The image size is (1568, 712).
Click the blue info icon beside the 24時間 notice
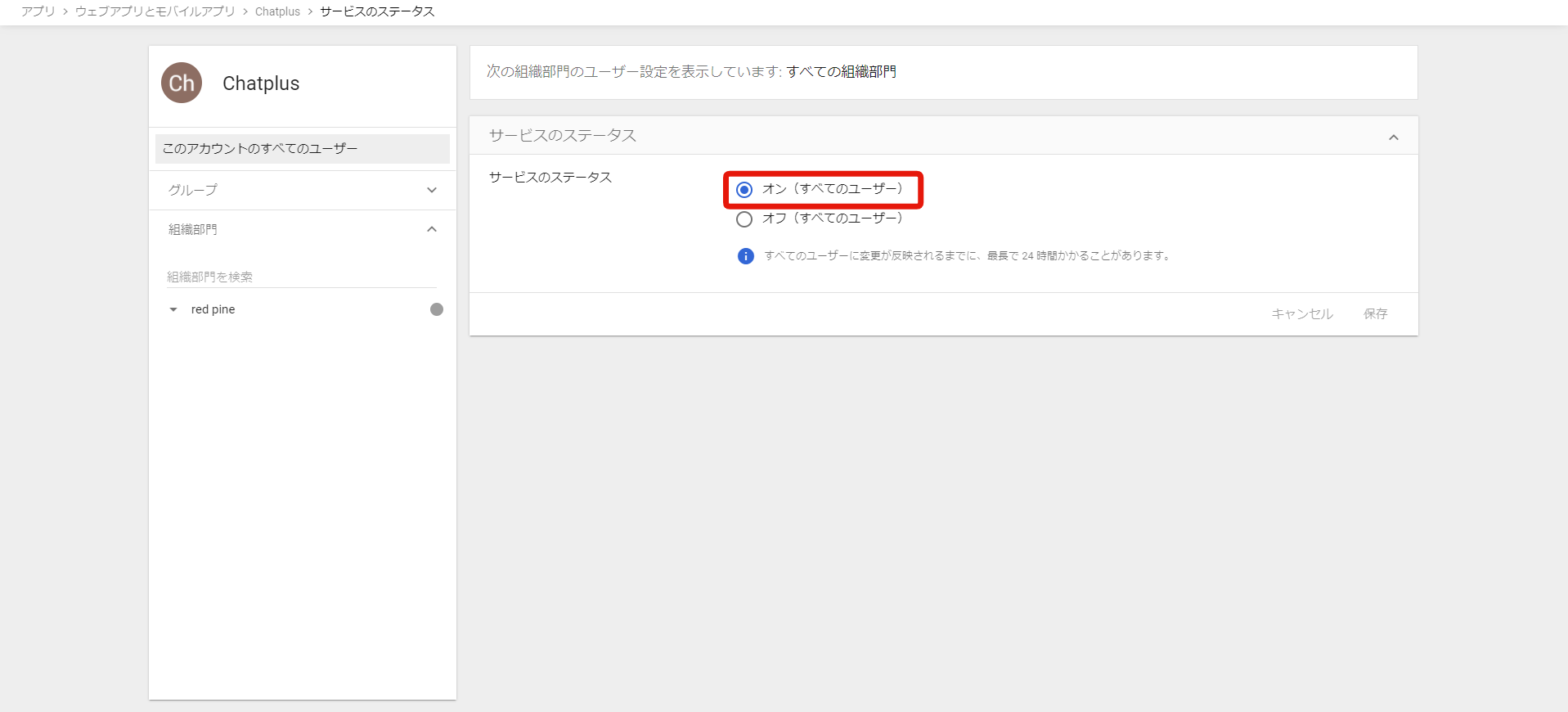[746, 256]
